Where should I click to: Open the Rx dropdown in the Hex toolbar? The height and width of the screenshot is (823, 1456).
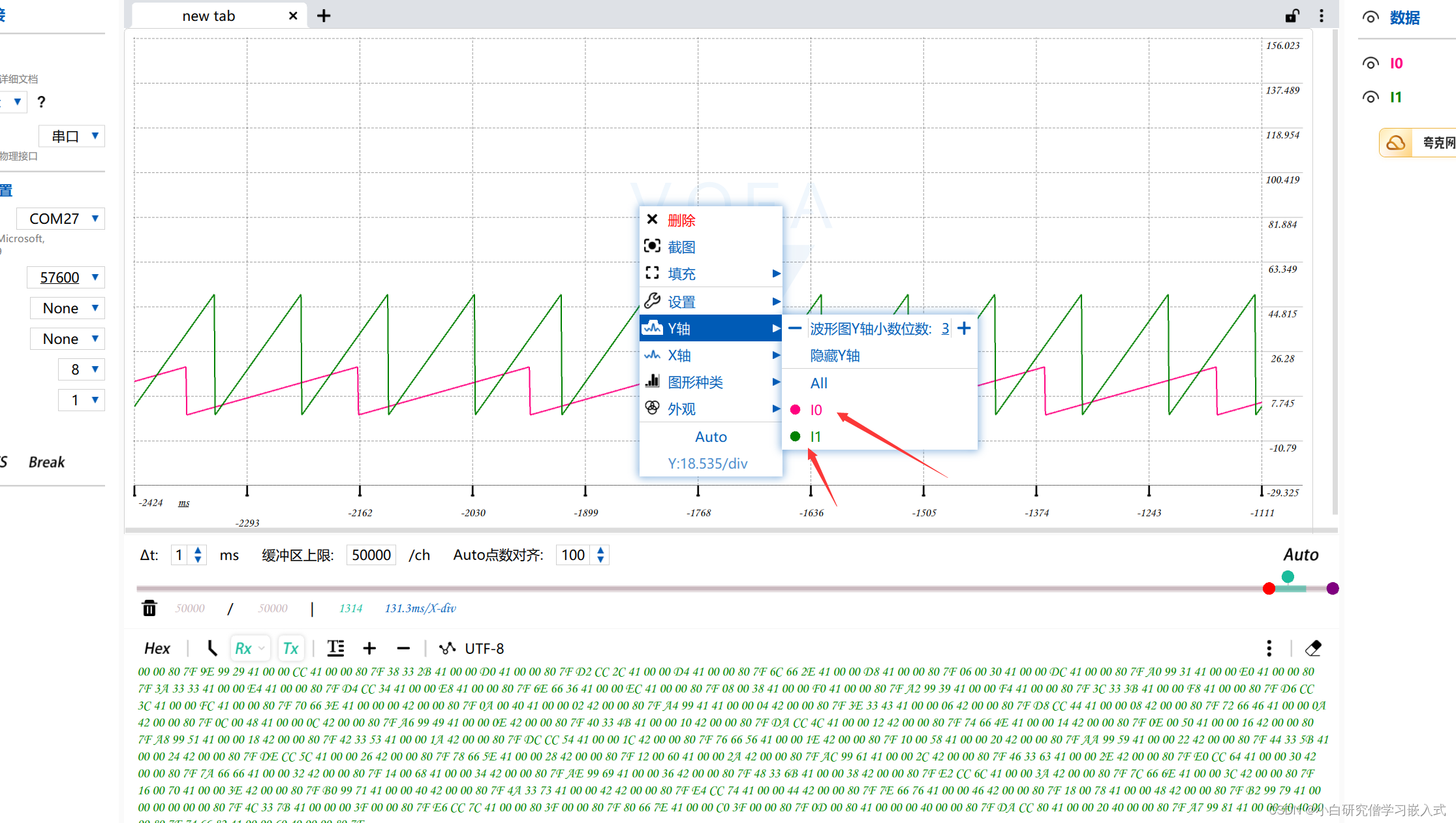click(x=261, y=648)
